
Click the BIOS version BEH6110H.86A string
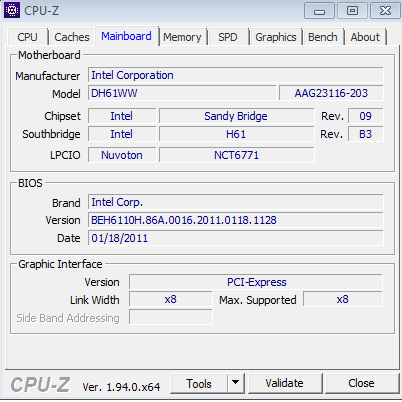point(236,220)
